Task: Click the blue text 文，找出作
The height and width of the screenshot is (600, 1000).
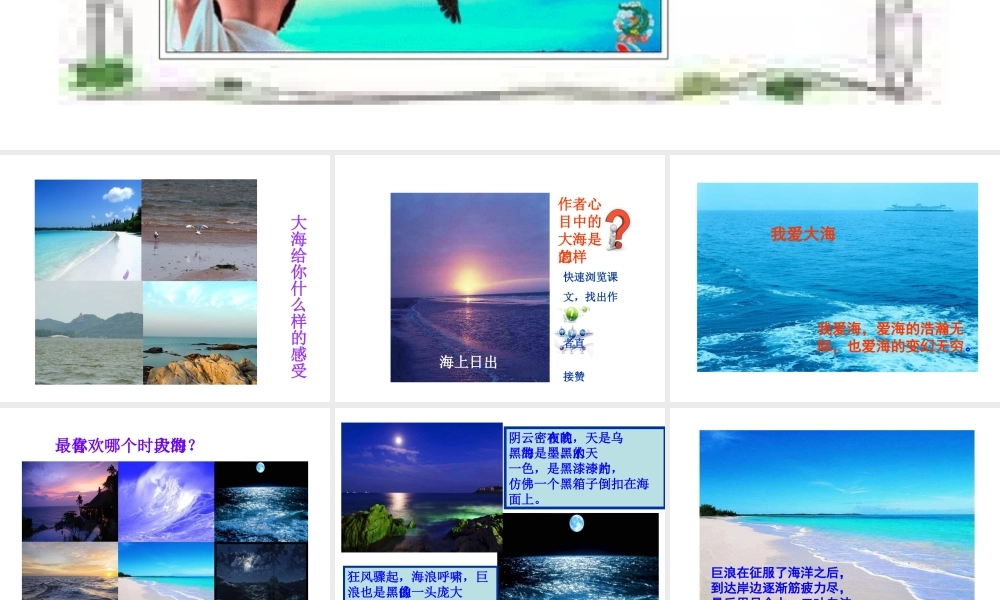Action: click(591, 296)
